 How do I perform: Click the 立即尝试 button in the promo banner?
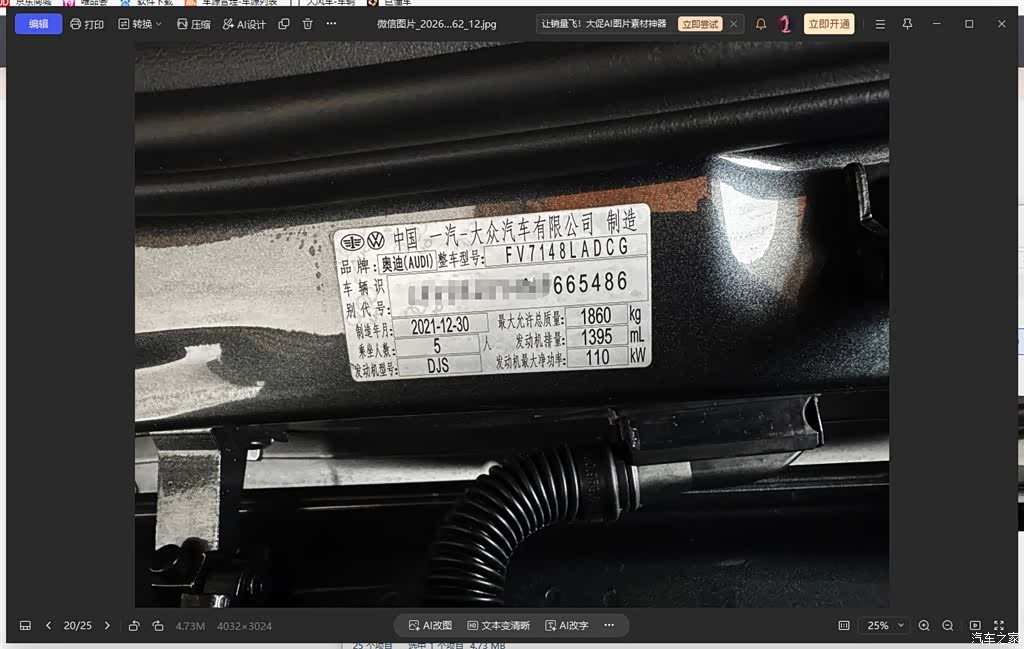700,24
